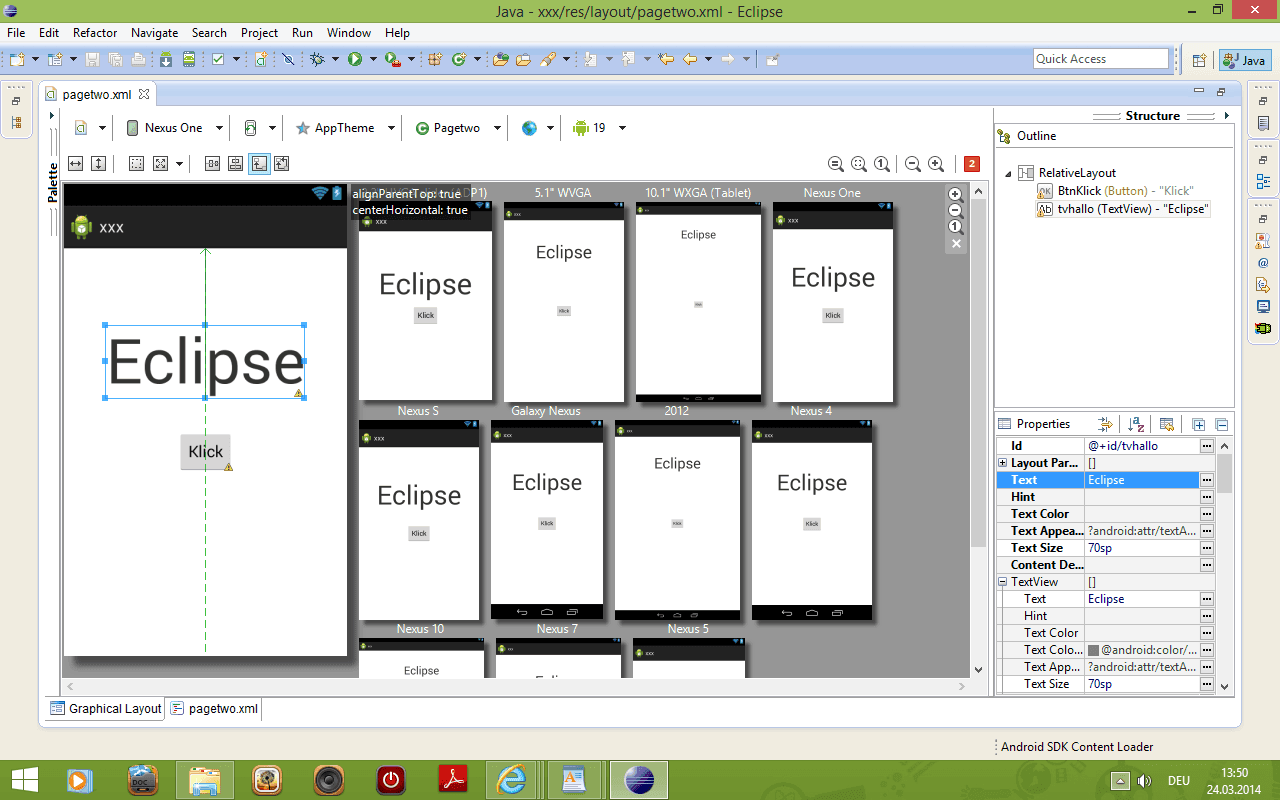
Task: Click the Nexus 4 preview thumbnail
Action: (811, 519)
